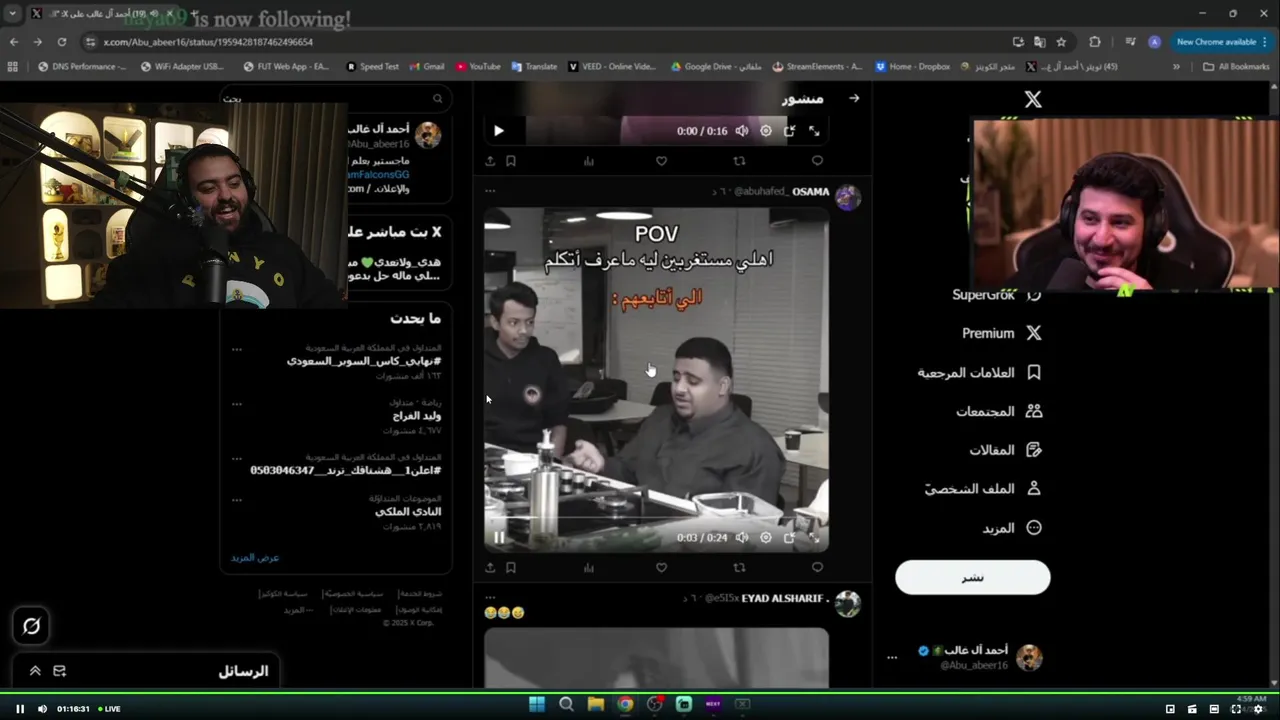The height and width of the screenshot is (720, 1280).
Task: Open the All Bookmarks folder
Action: click(x=1236, y=66)
